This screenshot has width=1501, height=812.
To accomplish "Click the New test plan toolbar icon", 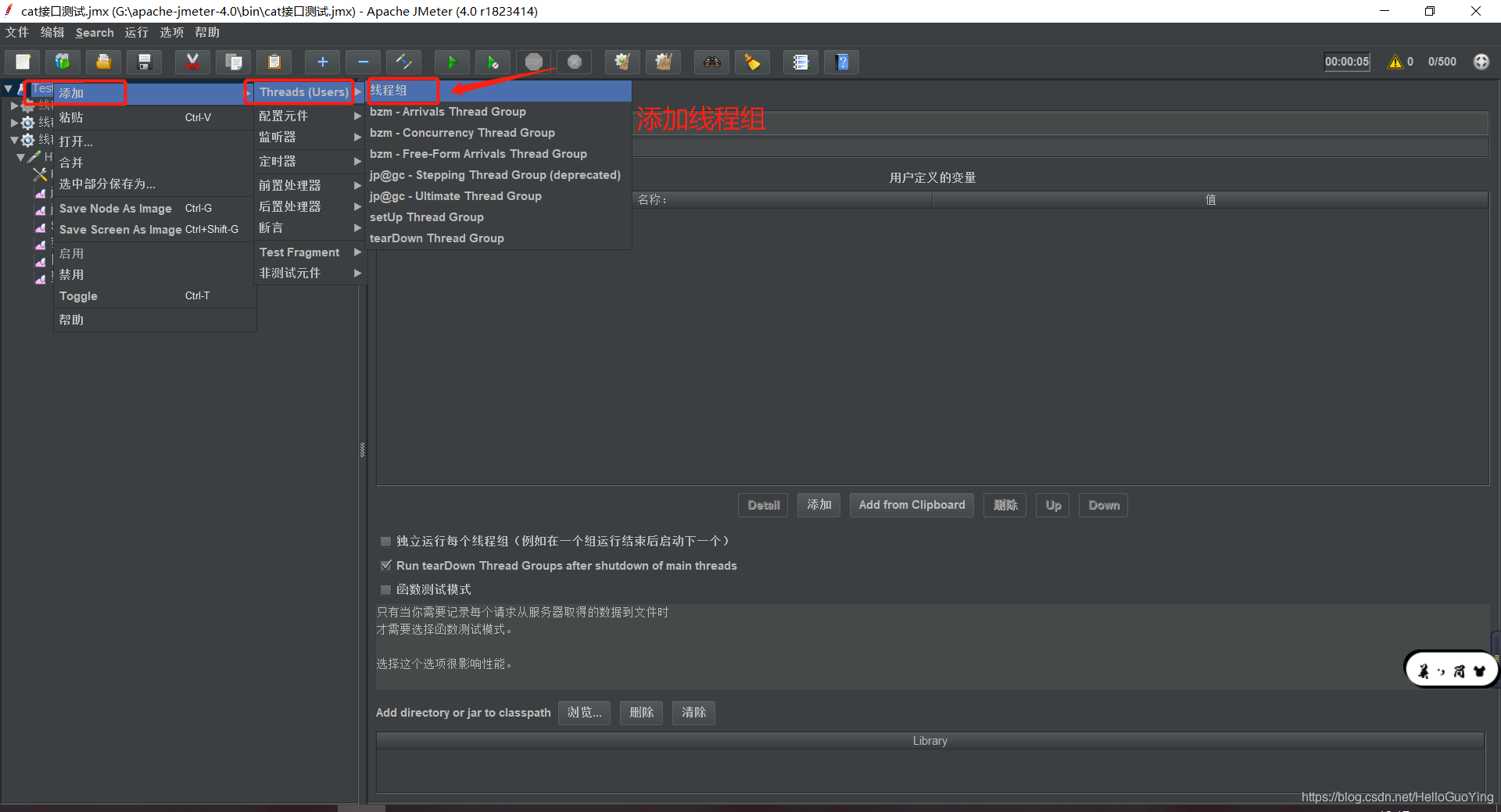I will [x=23, y=62].
